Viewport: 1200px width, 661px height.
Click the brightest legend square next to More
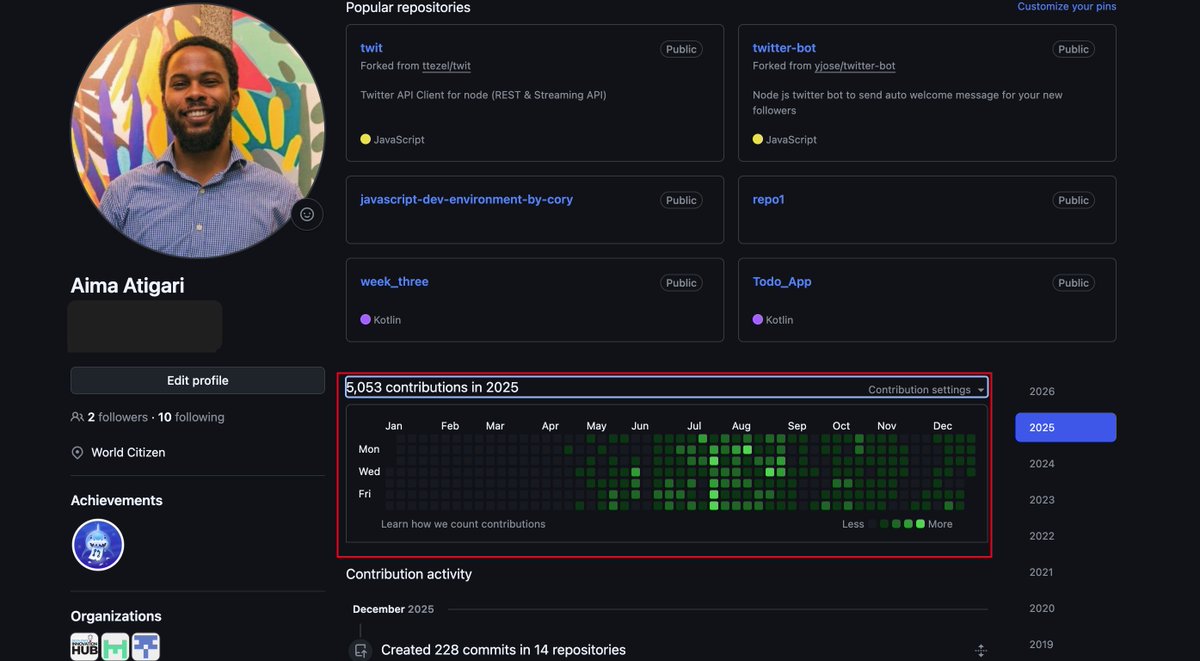tap(921, 524)
